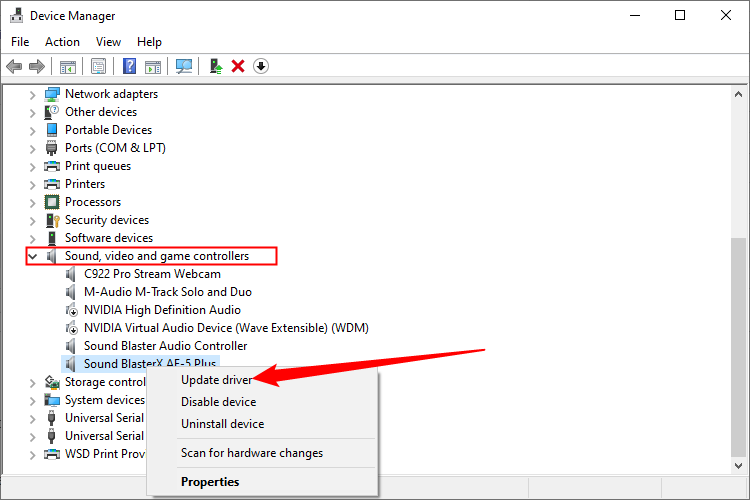750x500 pixels.
Task: Click the Other devices icon
Action: click(x=52, y=112)
